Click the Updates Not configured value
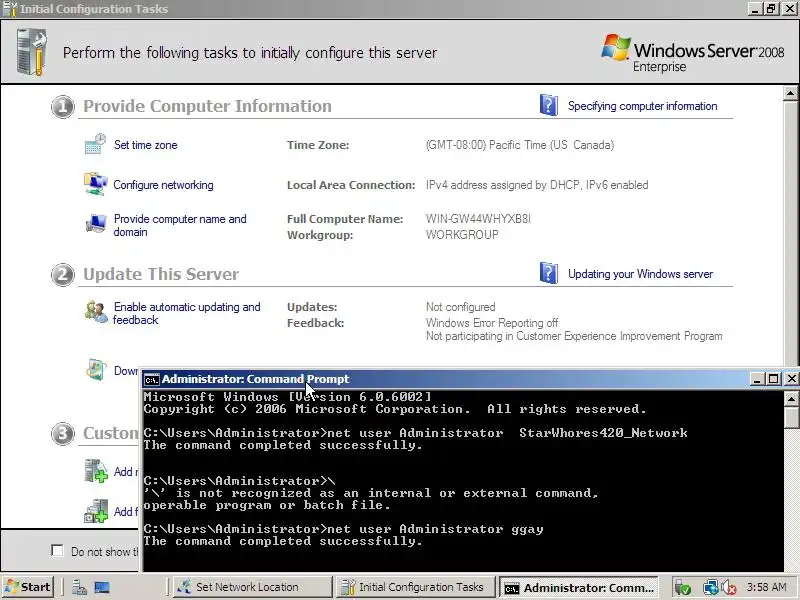800x600 pixels. coord(461,307)
